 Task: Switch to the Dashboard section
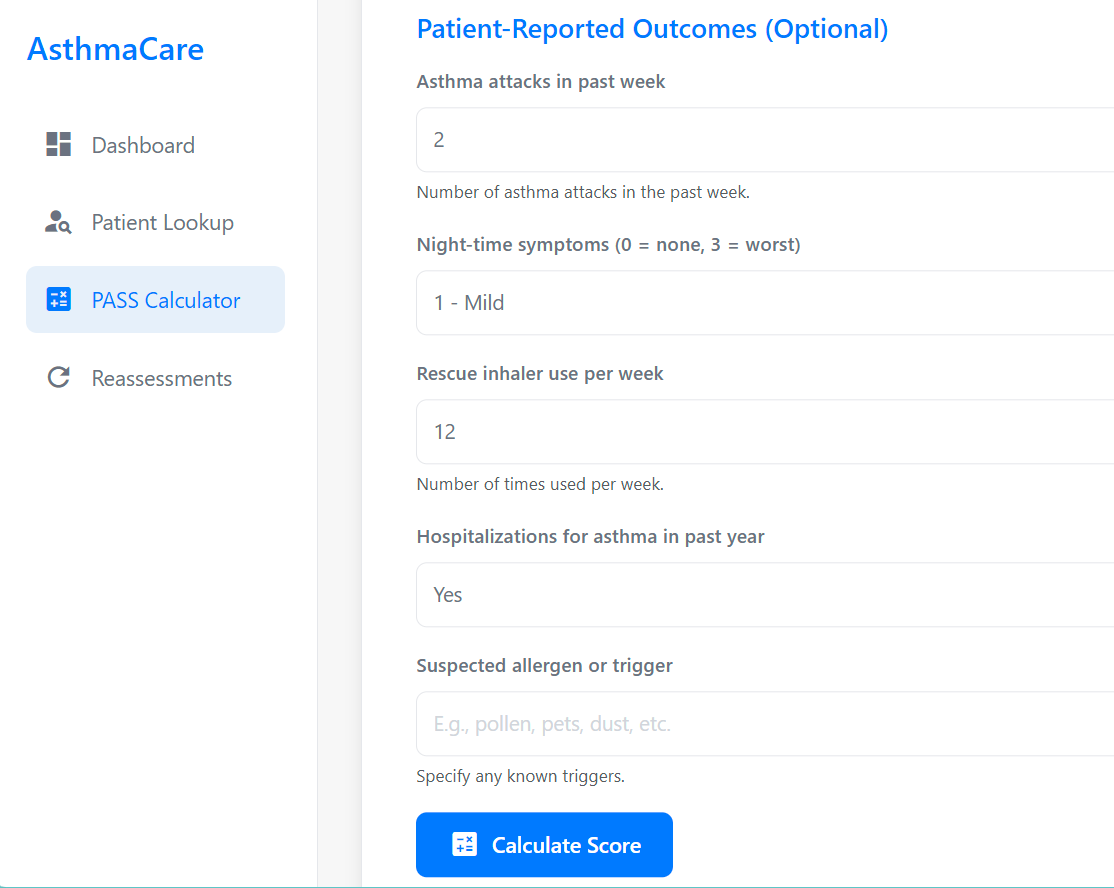[143, 144]
